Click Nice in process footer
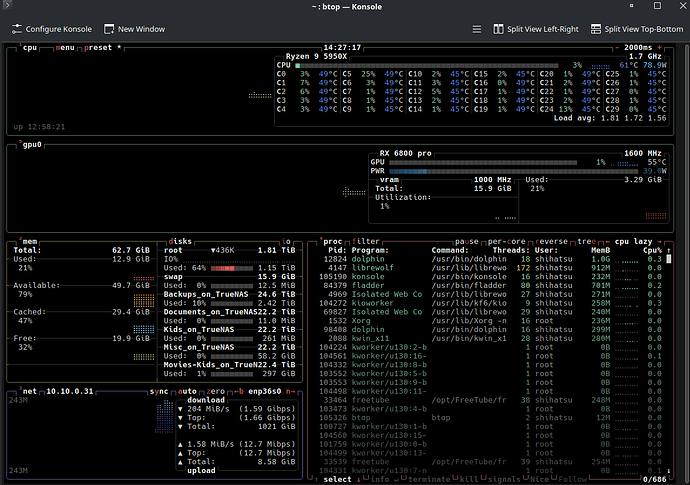Screen dimensions: 690x485 540,479
